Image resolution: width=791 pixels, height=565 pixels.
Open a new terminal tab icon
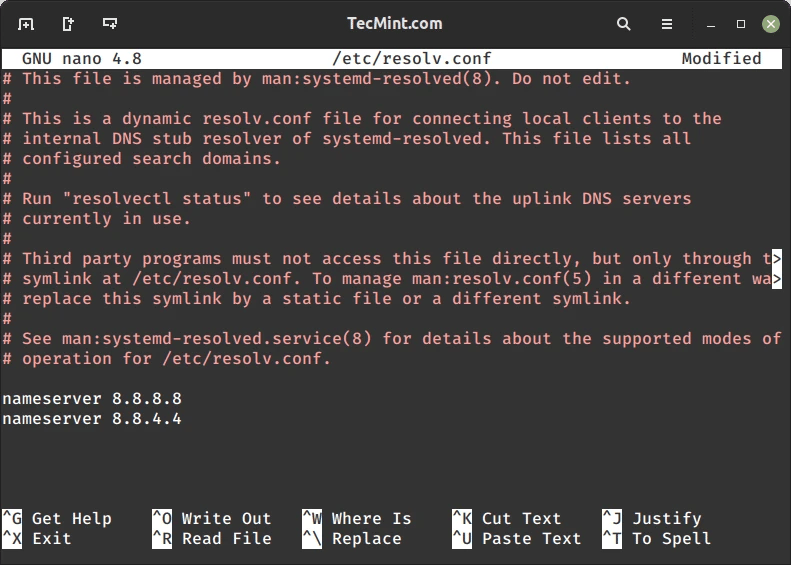tap(26, 23)
